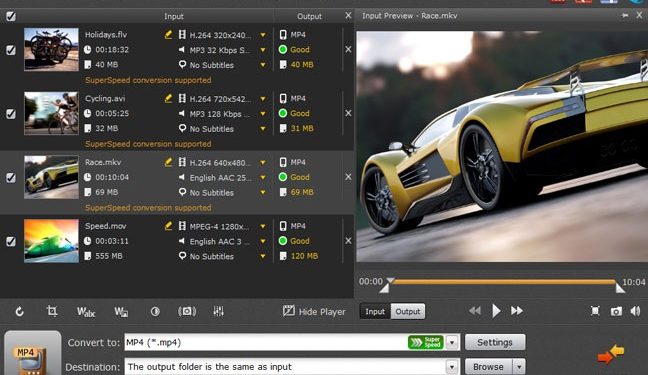Switch preview to the Input tab

pyautogui.click(x=375, y=311)
